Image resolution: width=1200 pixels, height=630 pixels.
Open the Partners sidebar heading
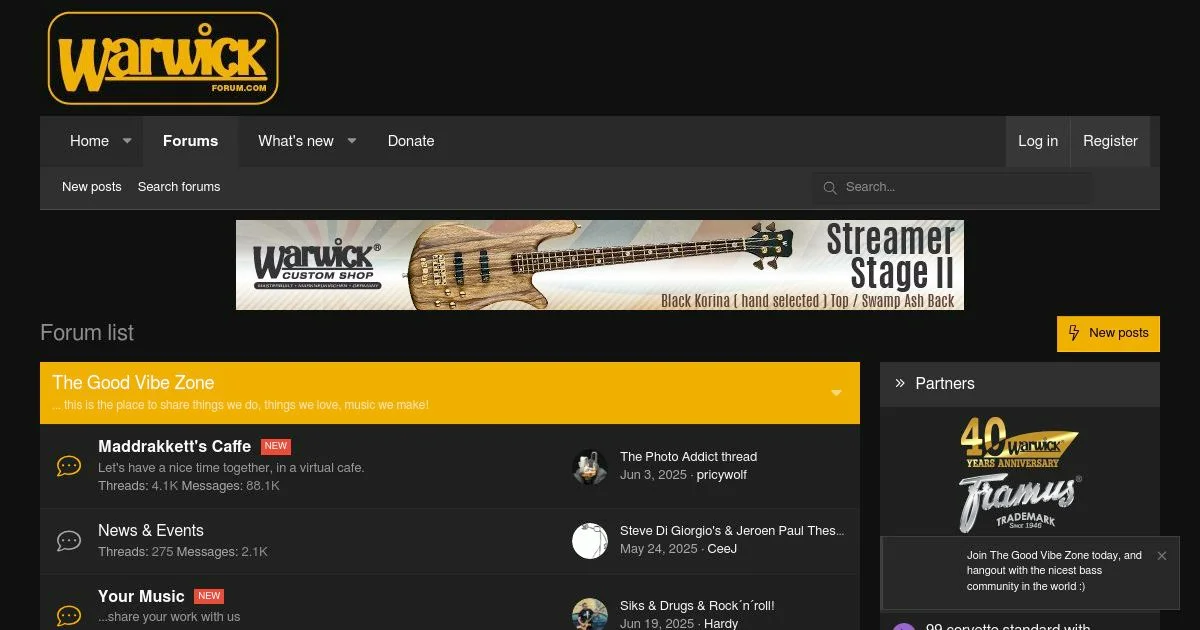pyautogui.click(x=945, y=383)
